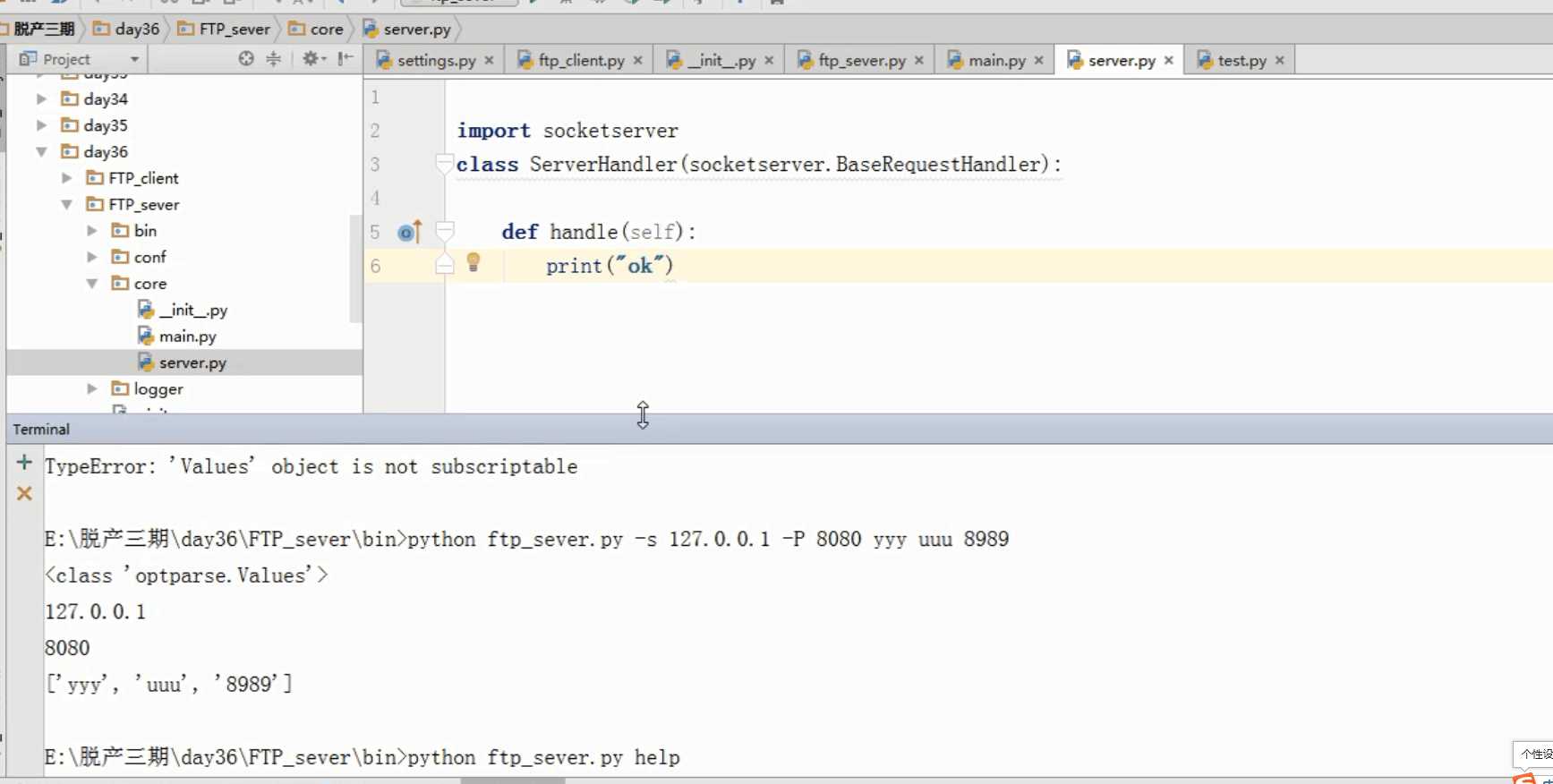Select __init__.py under core in project tree
Screen dimensions: 1553x784
click(183, 310)
